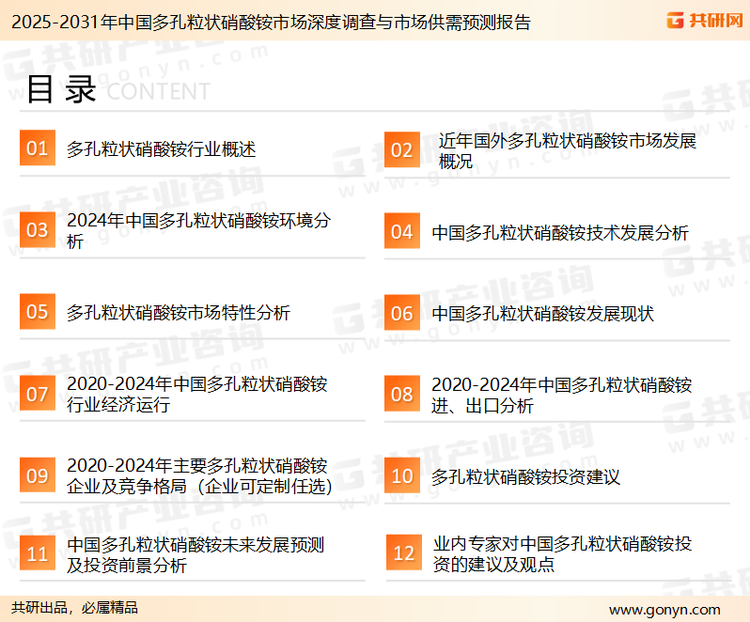Click the orange 03 number badge
The width and height of the screenshot is (750, 622).
click(37, 230)
